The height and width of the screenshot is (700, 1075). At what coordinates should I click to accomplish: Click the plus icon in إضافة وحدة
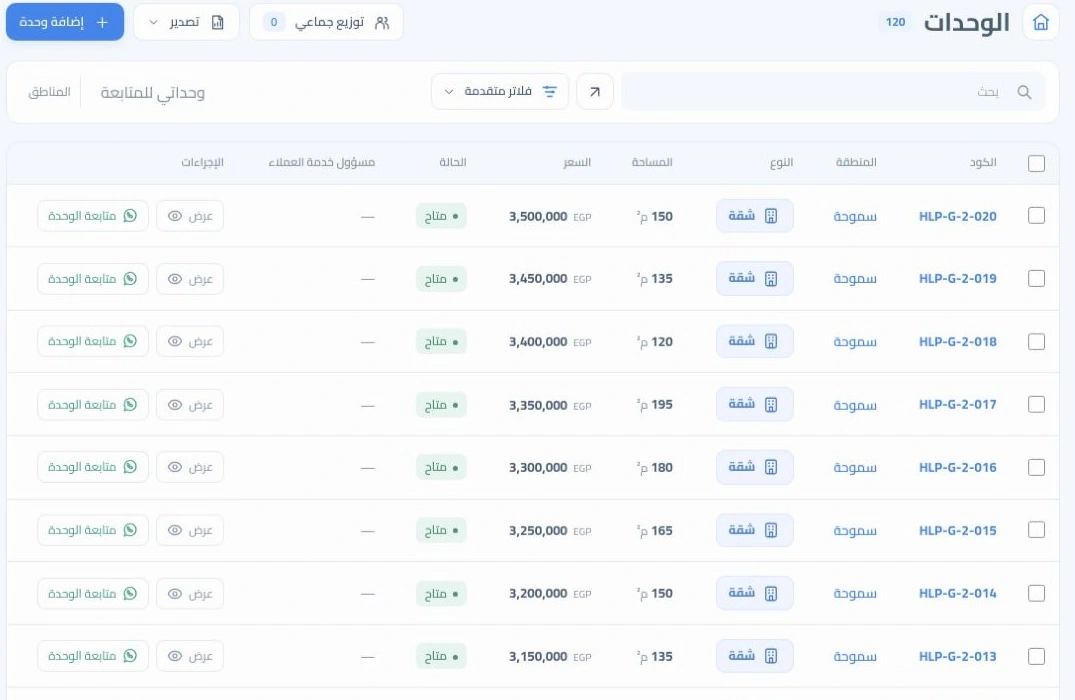pyautogui.click(x=102, y=22)
